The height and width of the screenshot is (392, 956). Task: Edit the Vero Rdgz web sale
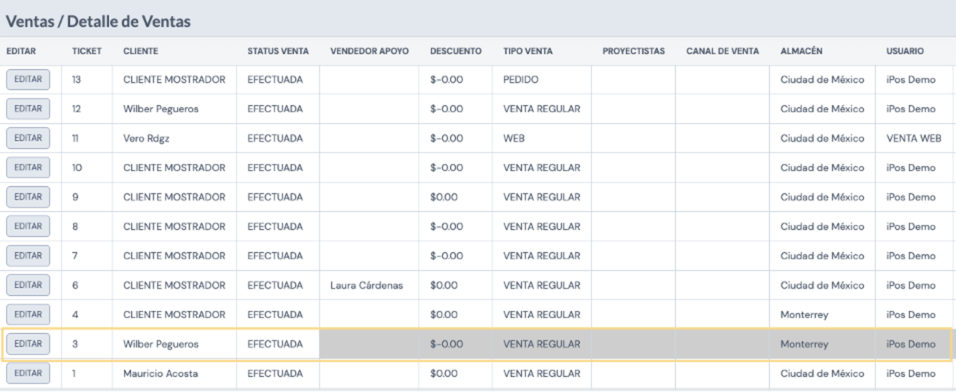28,138
